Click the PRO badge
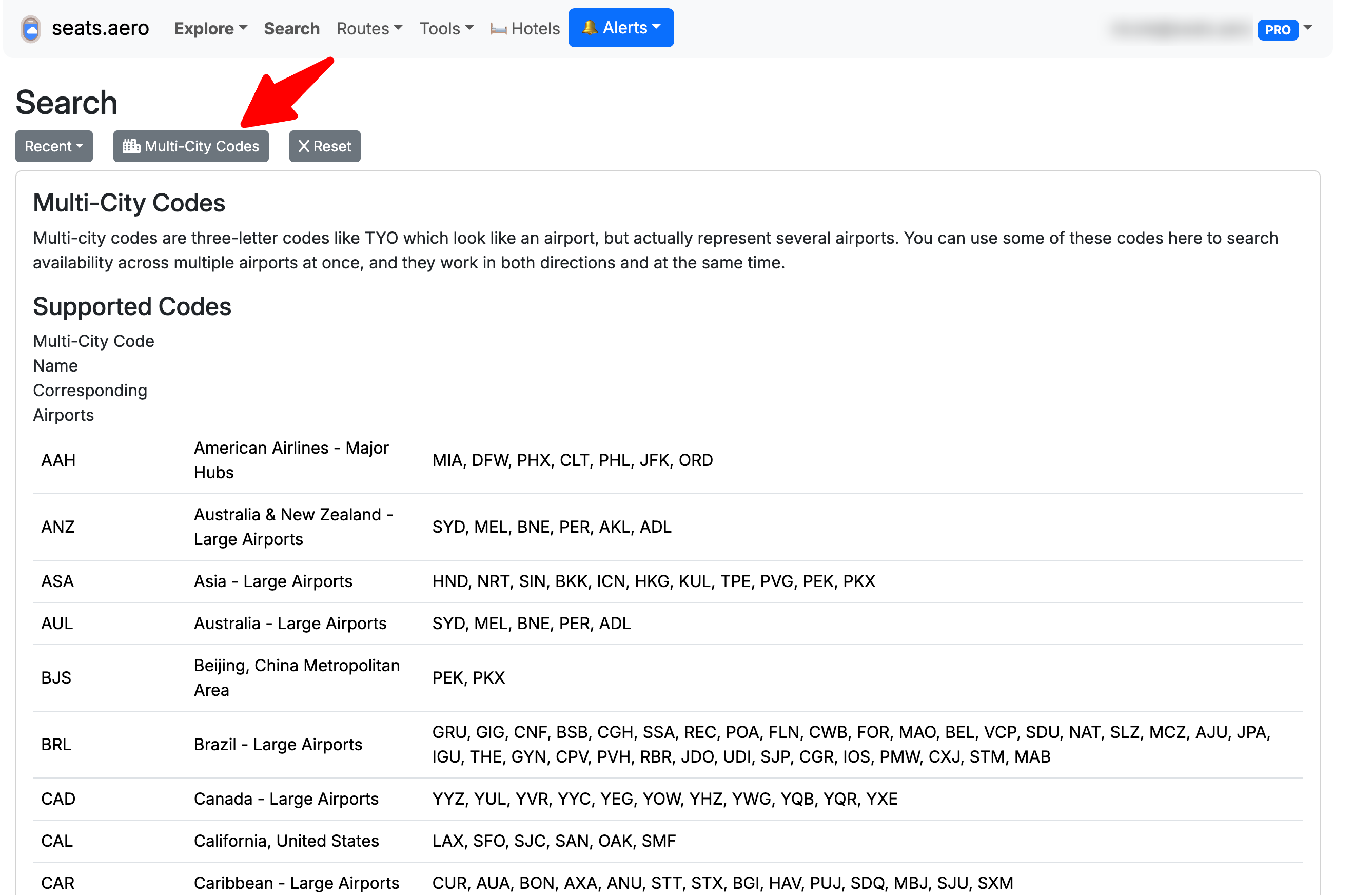Image resolution: width=1372 pixels, height=895 pixels. click(1278, 29)
